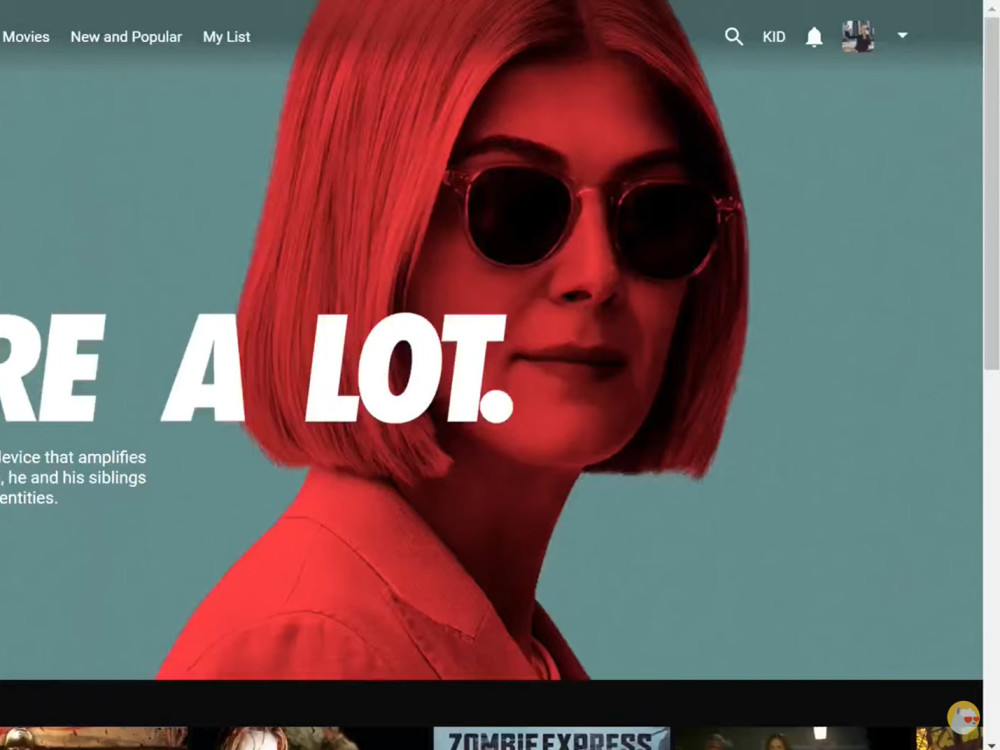Click the page vertical scrollbar thumb
The image size is (1000, 750).
tap(991, 195)
